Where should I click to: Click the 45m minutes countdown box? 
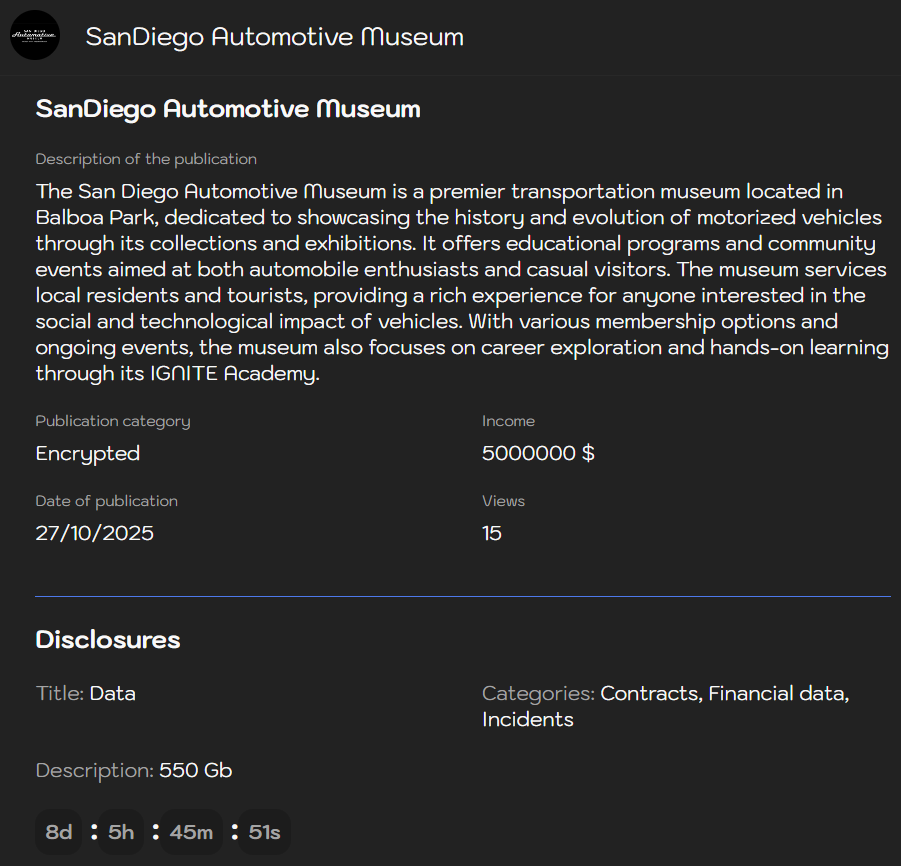(x=191, y=832)
